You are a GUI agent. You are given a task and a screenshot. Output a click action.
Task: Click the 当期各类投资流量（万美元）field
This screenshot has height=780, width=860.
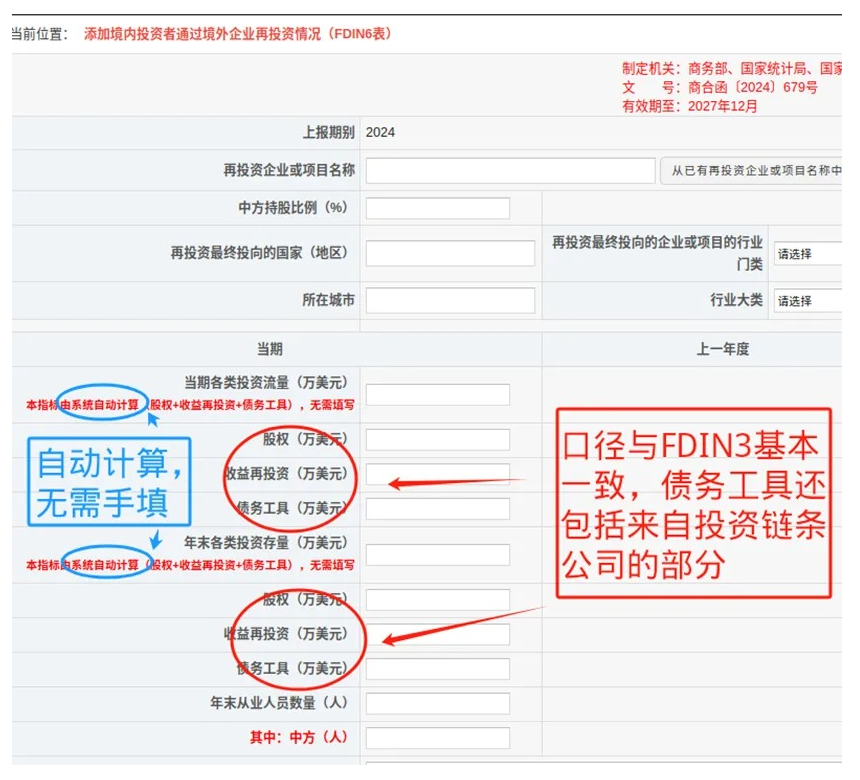coord(437,395)
